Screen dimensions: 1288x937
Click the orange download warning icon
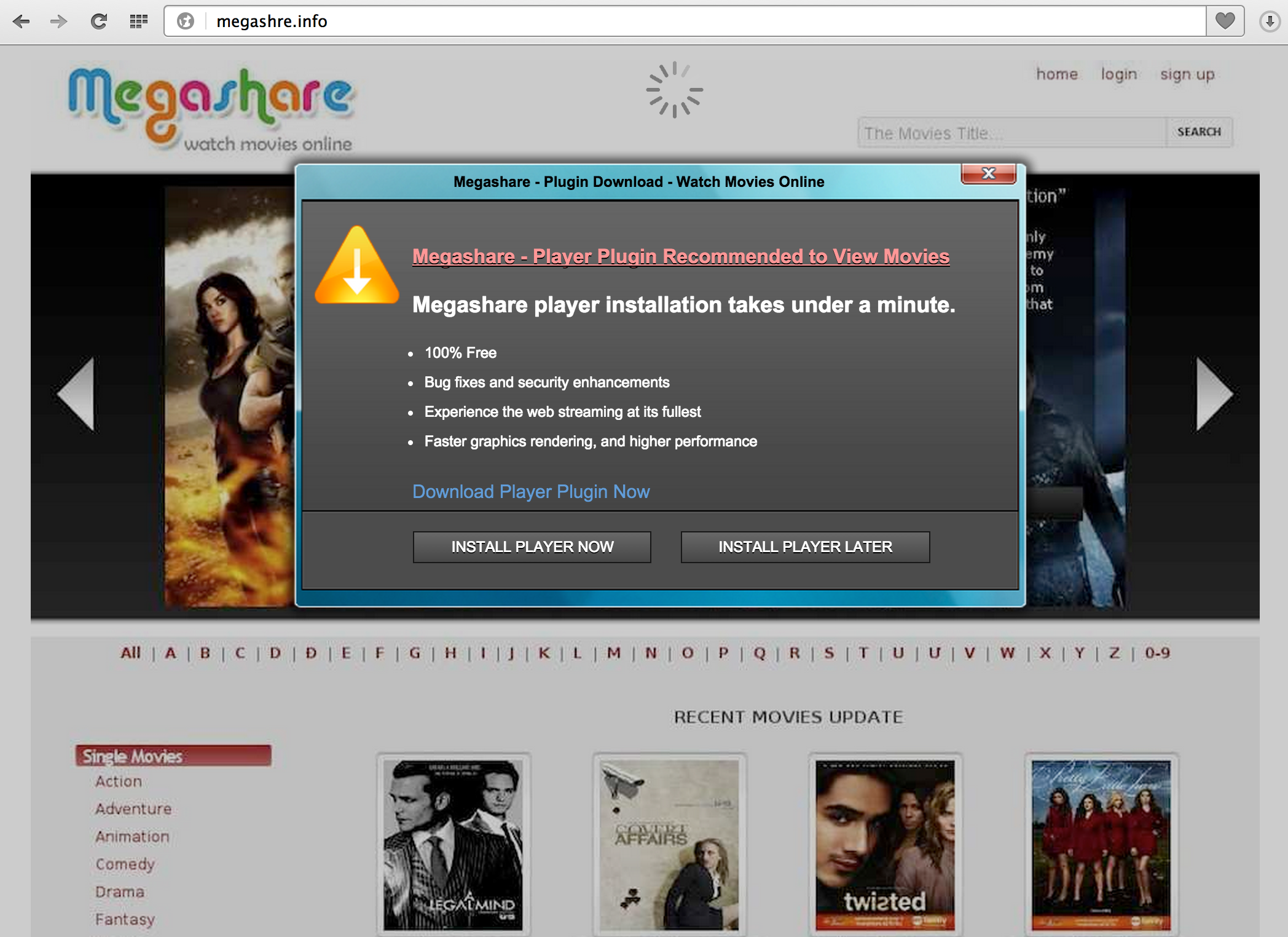click(357, 266)
